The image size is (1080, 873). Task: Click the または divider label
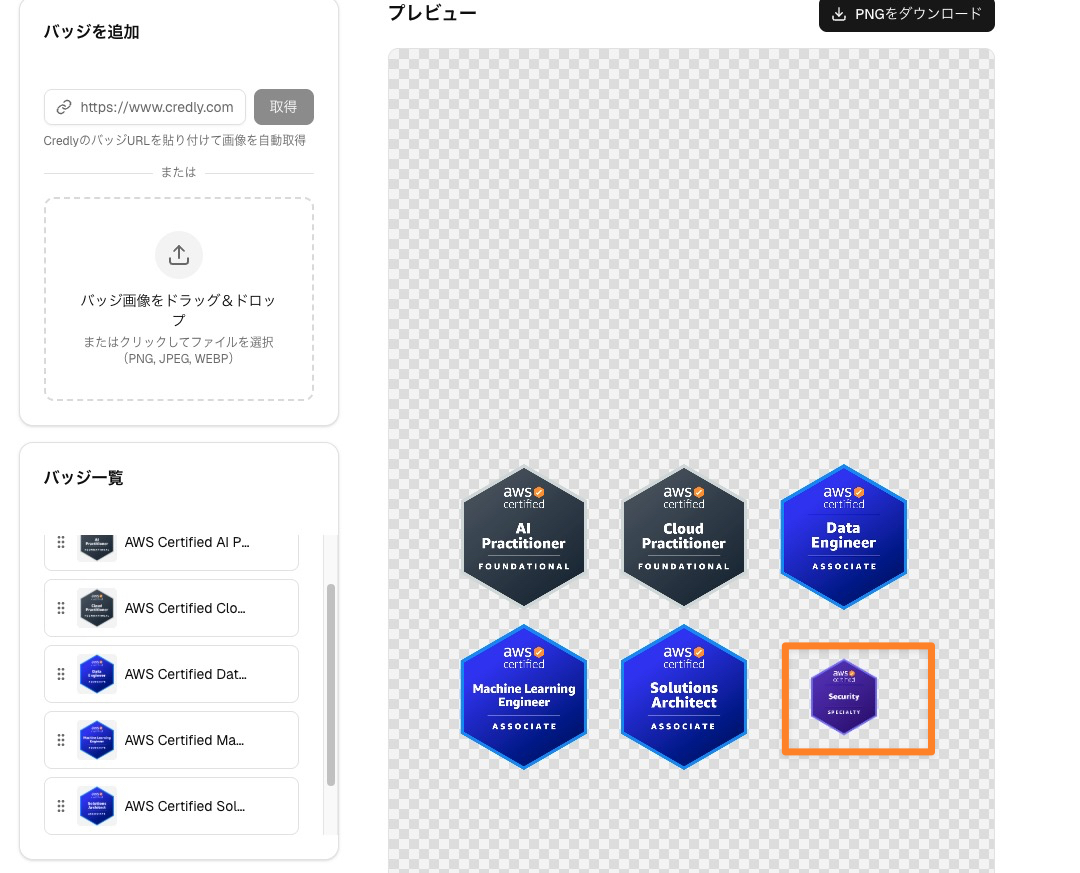pyautogui.click(x=178, y=172)
